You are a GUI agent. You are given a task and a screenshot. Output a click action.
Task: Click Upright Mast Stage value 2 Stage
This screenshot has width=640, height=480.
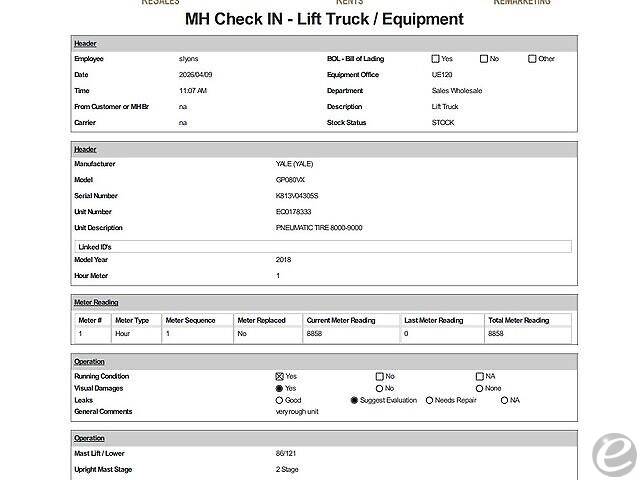click(x=287, y=469)
